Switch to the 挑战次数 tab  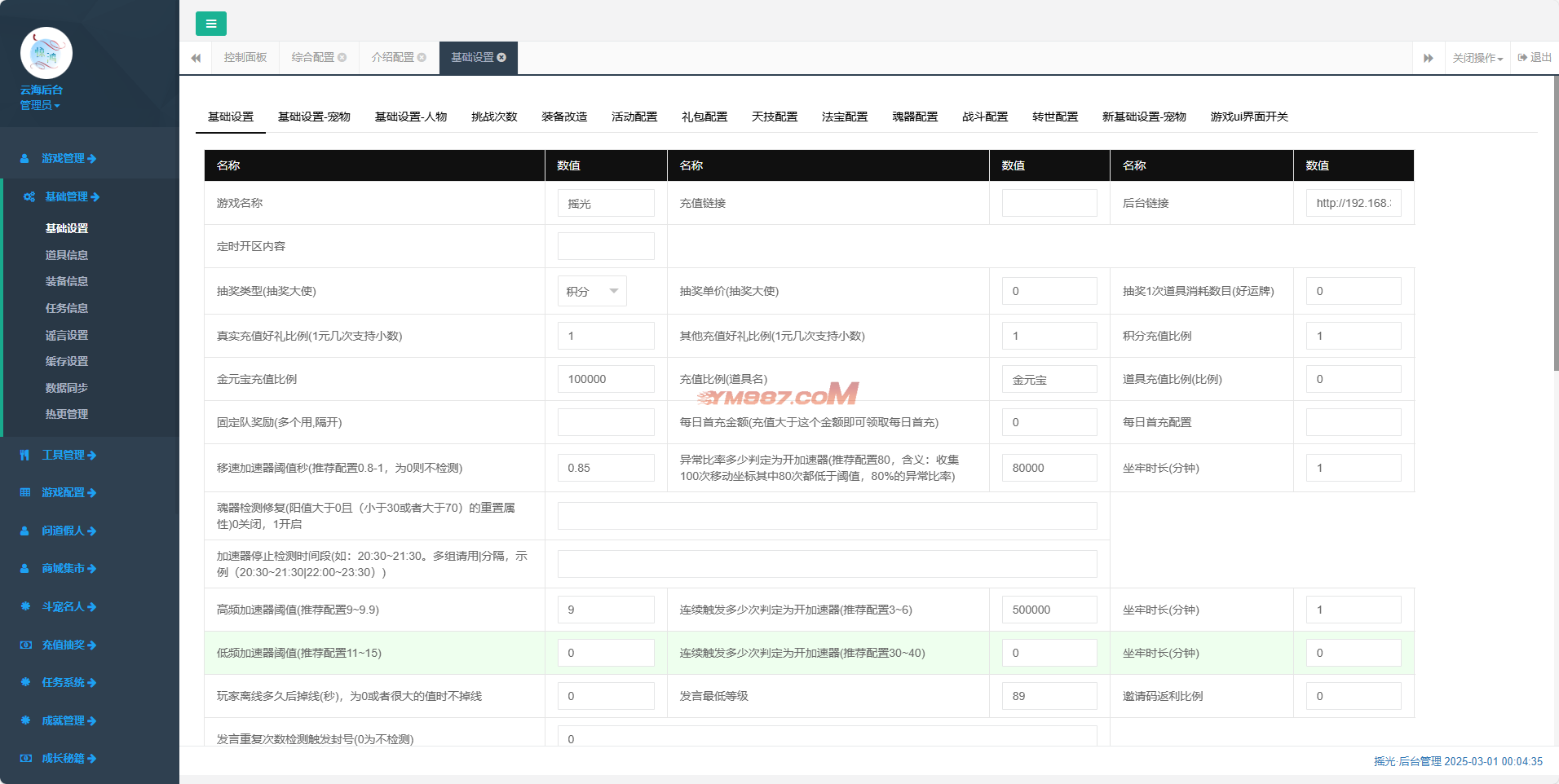[x=494, y=117]
